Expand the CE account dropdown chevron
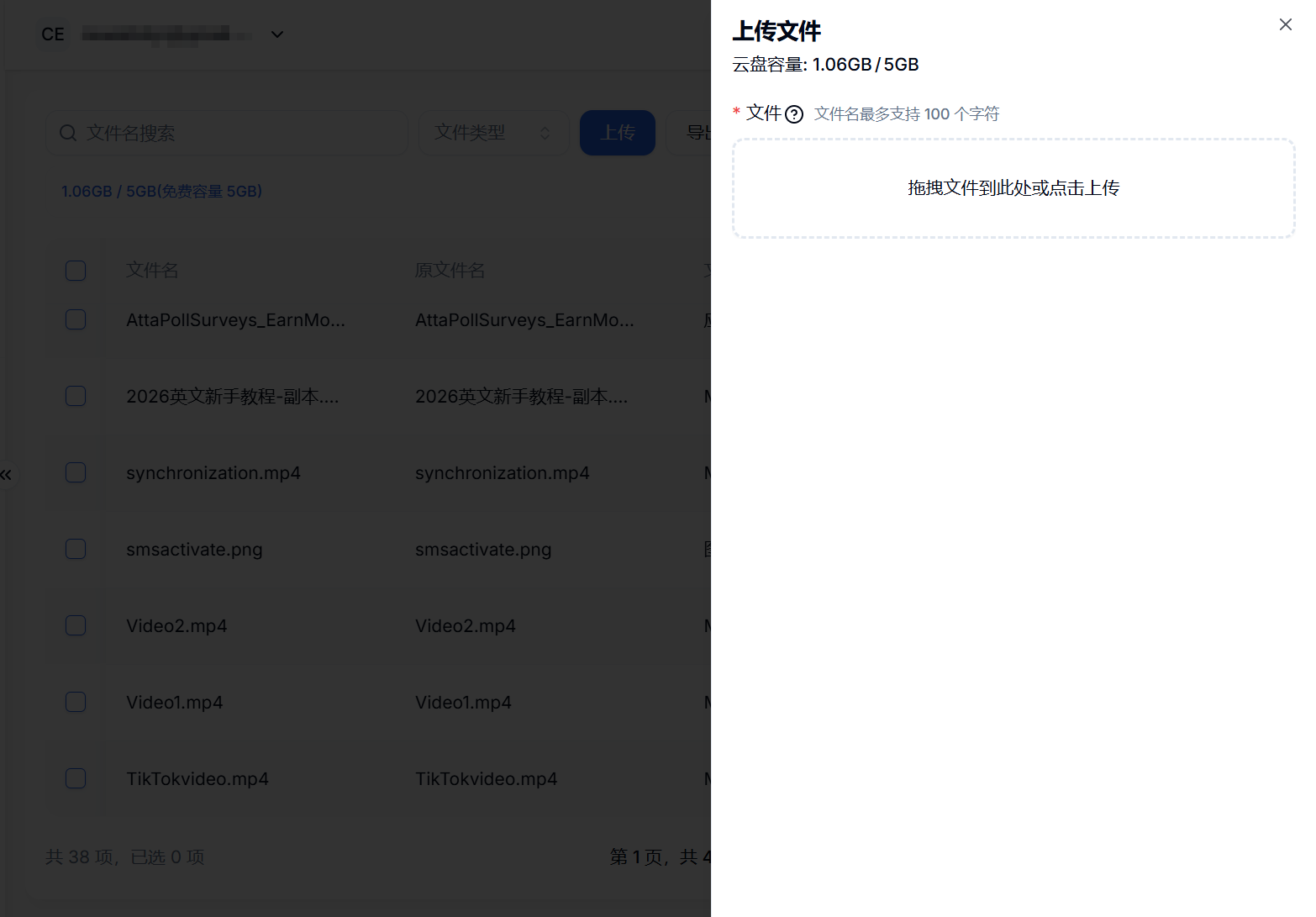Screen dimensions: 1316x917 click(x=277, y=34)
